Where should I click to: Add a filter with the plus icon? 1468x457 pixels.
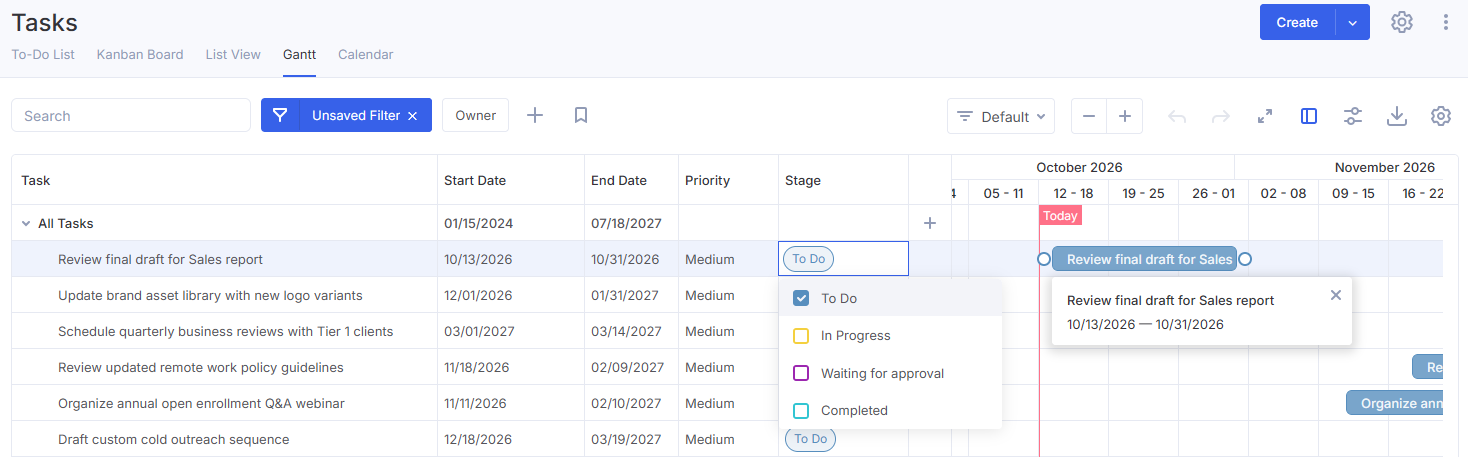pyautogui.click(x=535, y=115)
